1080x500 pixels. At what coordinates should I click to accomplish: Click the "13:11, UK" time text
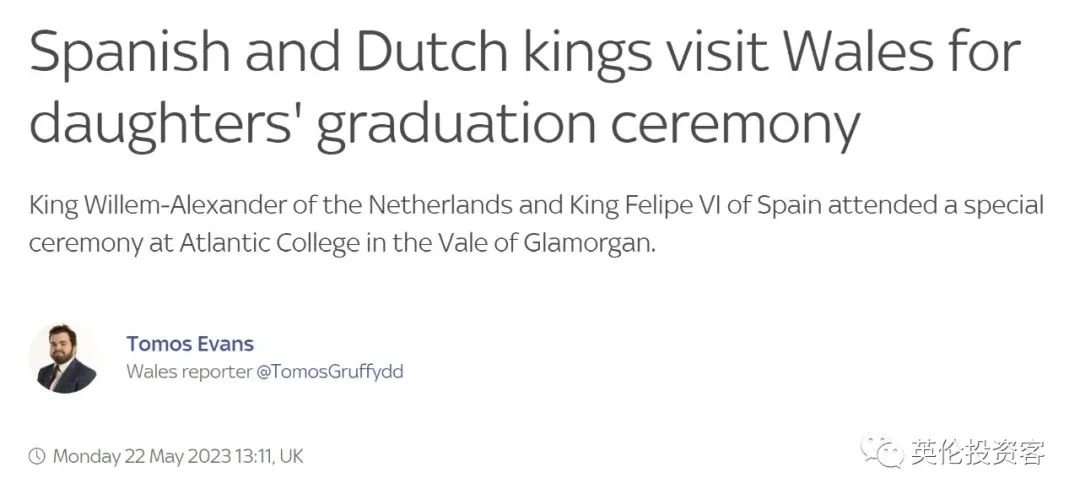[269, 456]
